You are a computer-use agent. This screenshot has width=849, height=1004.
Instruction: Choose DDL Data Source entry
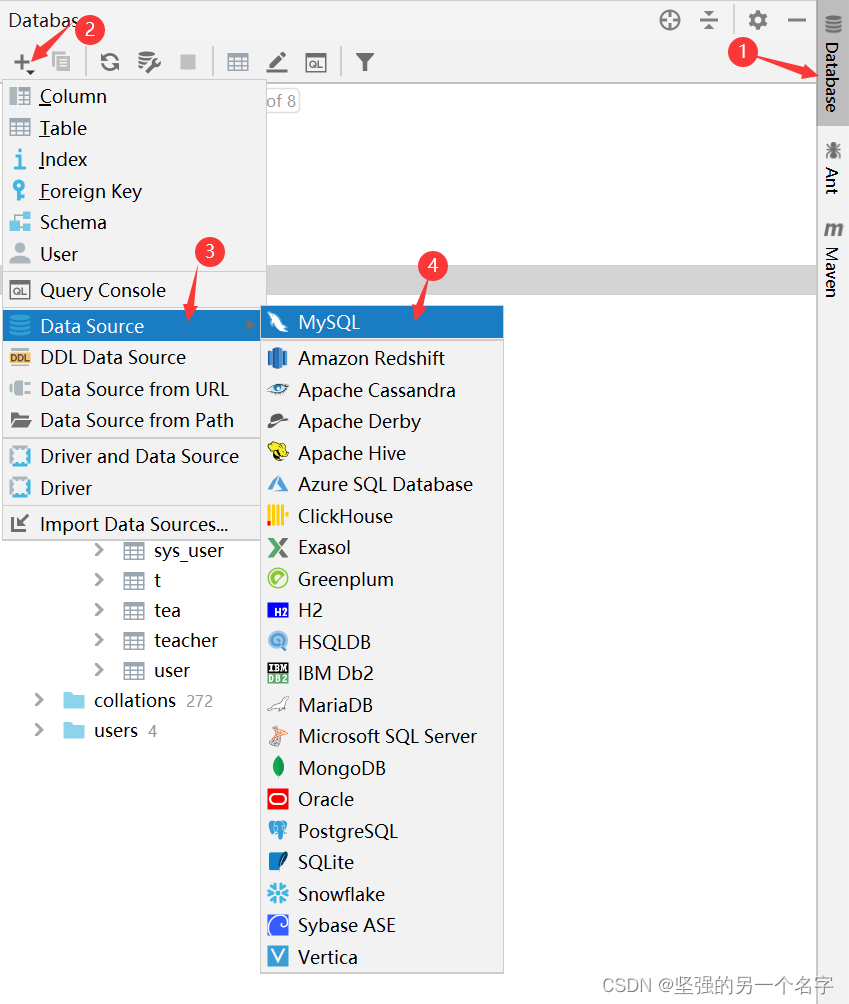(x=132, y=357)
